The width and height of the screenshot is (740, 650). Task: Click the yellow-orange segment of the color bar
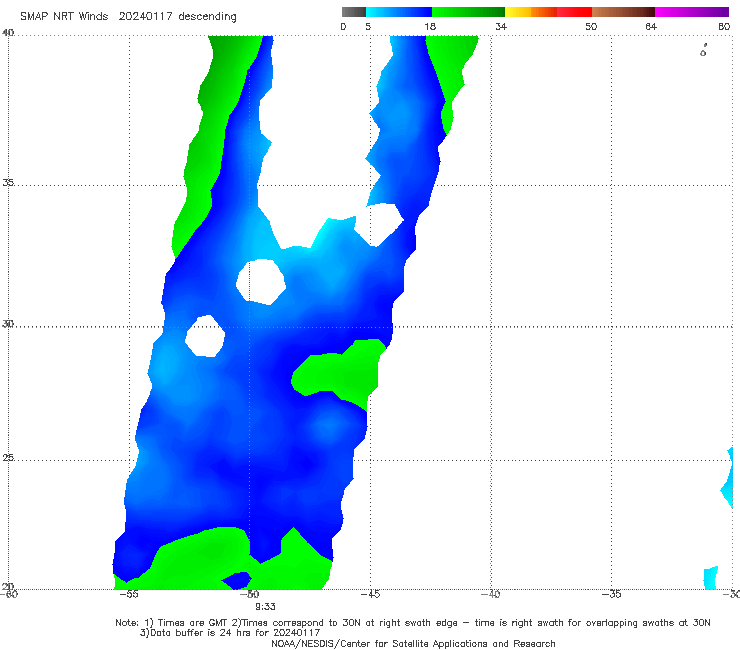click(530, 12)
